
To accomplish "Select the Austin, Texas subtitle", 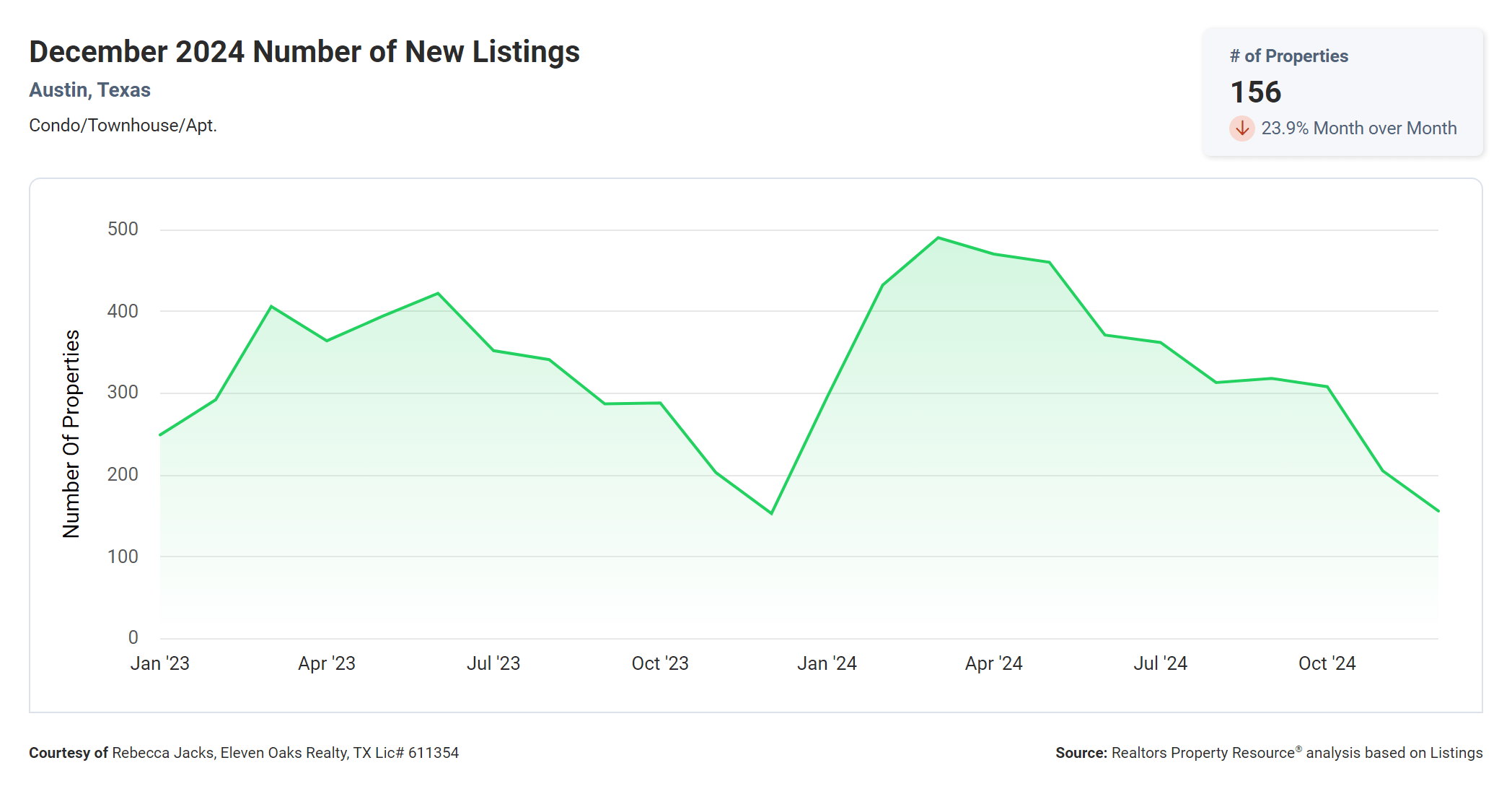I will [x=89, y=90].
